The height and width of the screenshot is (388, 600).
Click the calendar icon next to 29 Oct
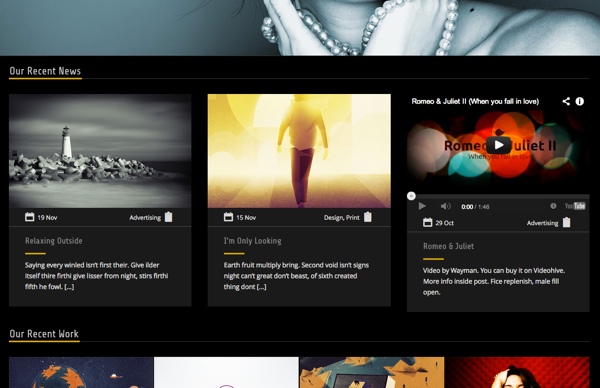point(427,222)
